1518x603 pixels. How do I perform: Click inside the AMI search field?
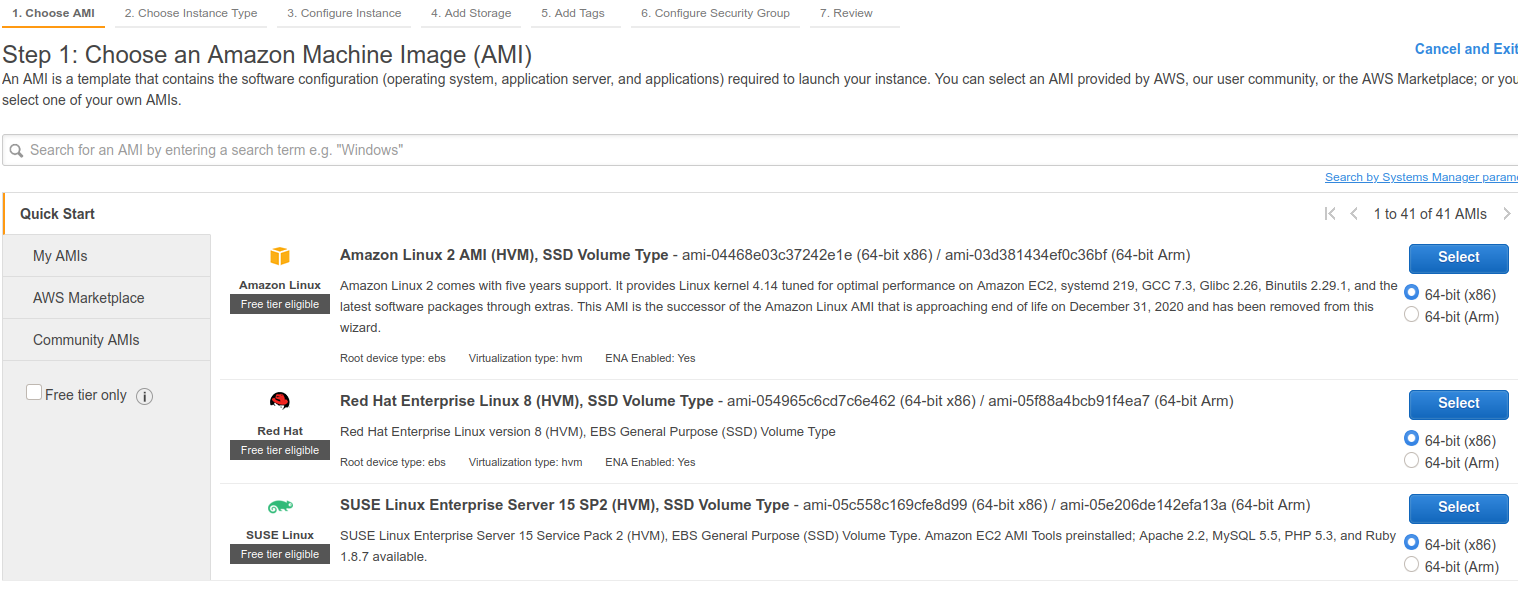400,150
